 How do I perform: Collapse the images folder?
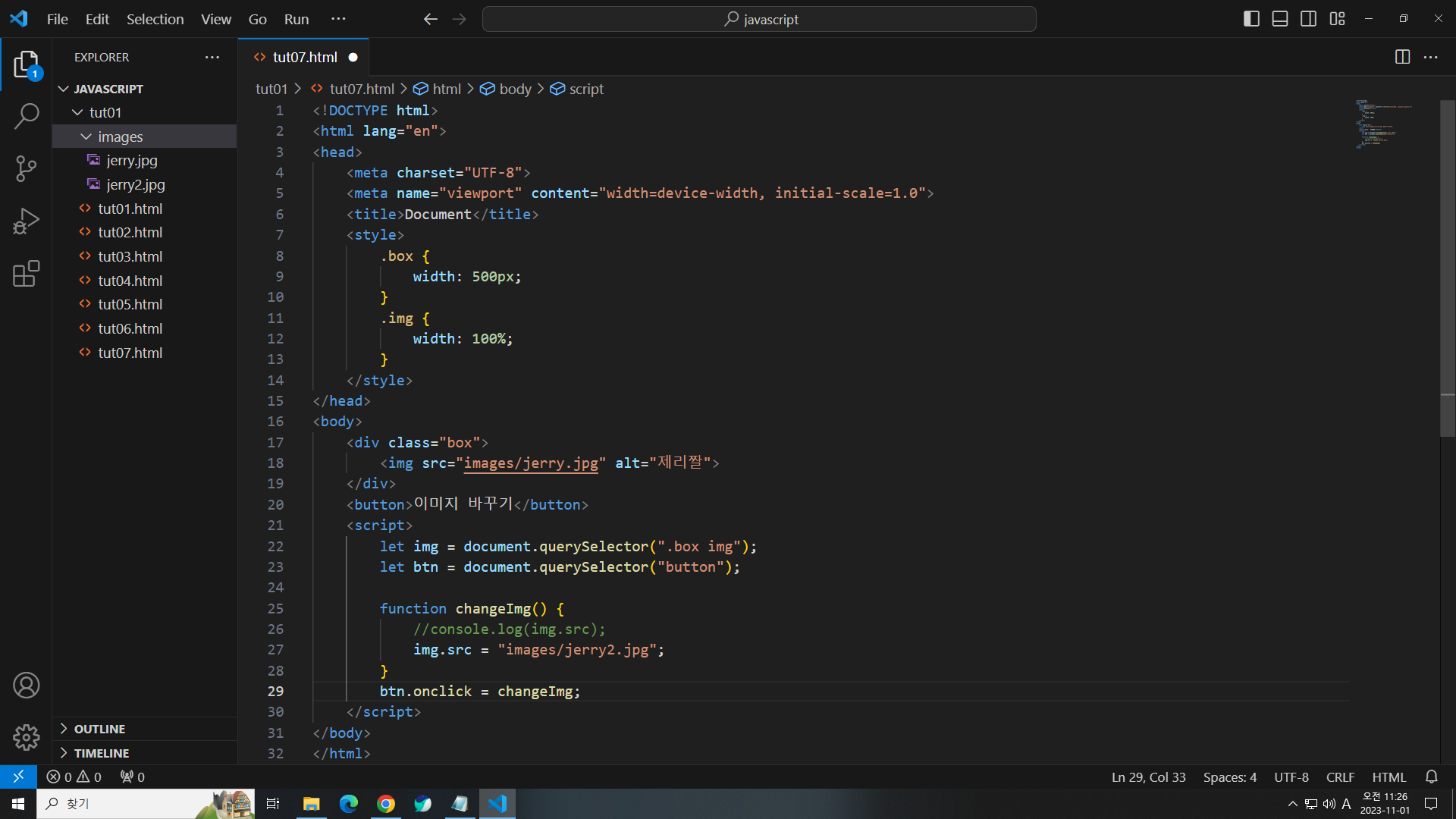(120, 136)
